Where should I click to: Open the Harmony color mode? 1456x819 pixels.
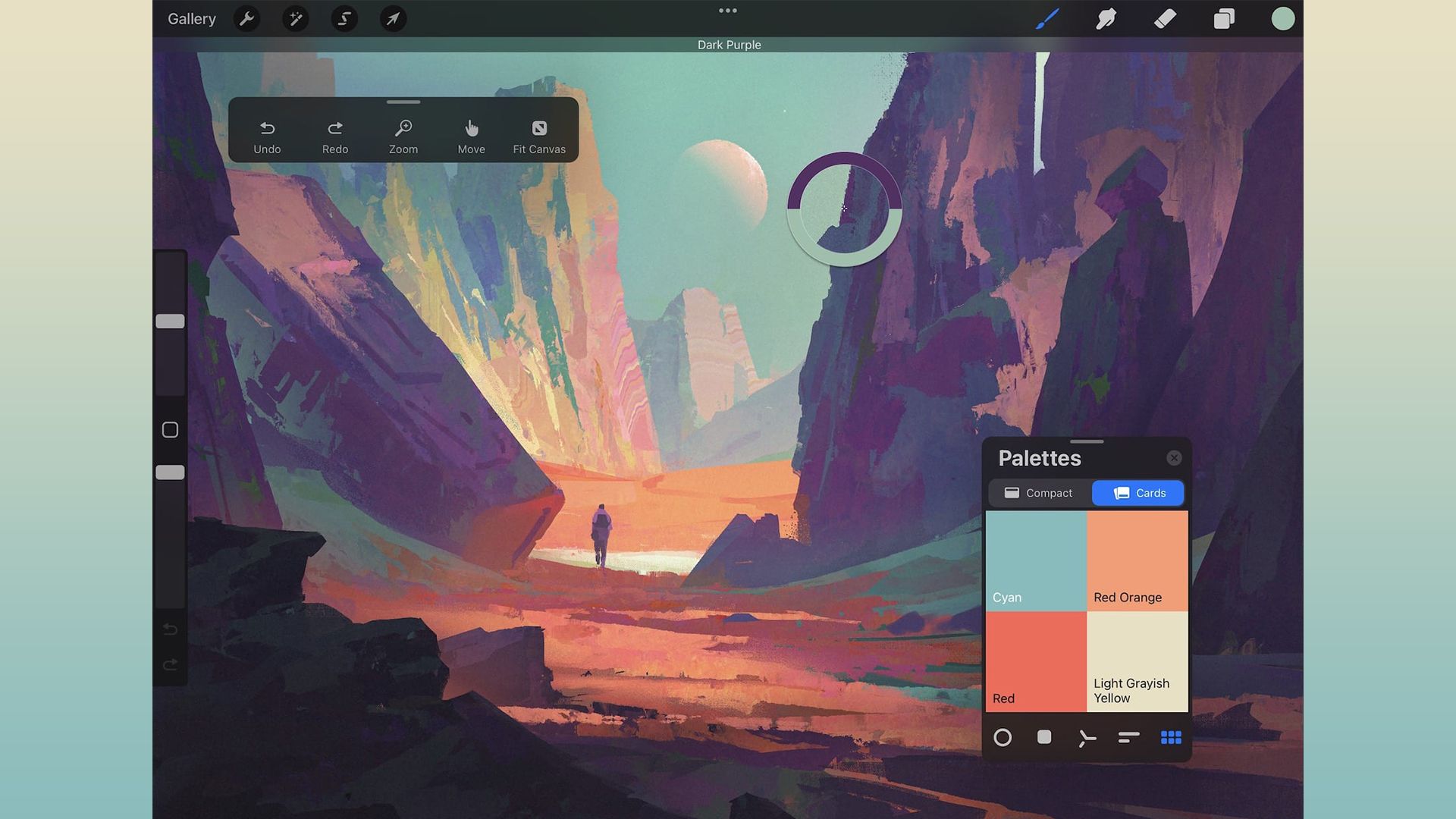tap(1087, 737)
